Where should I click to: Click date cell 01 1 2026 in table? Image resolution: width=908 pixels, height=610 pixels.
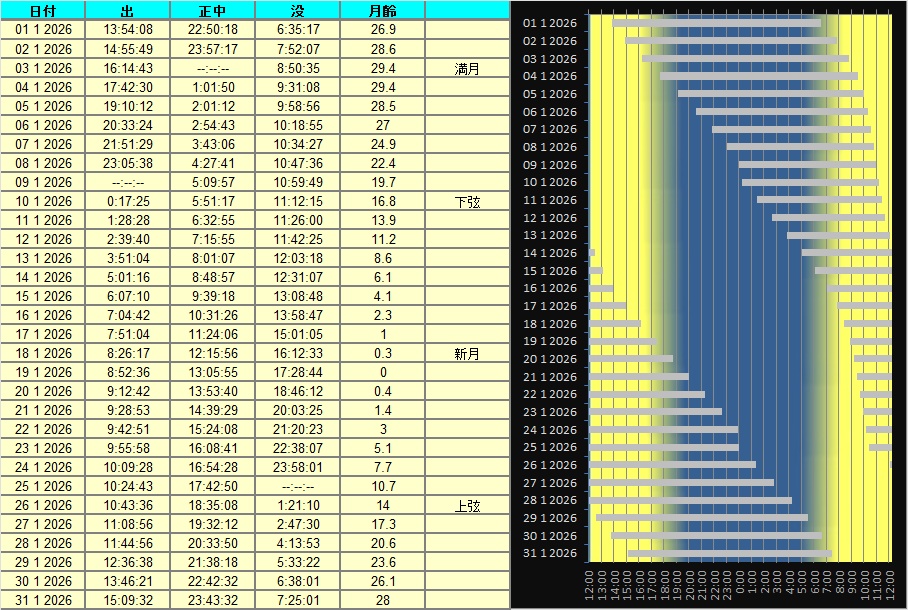(43, 30)
